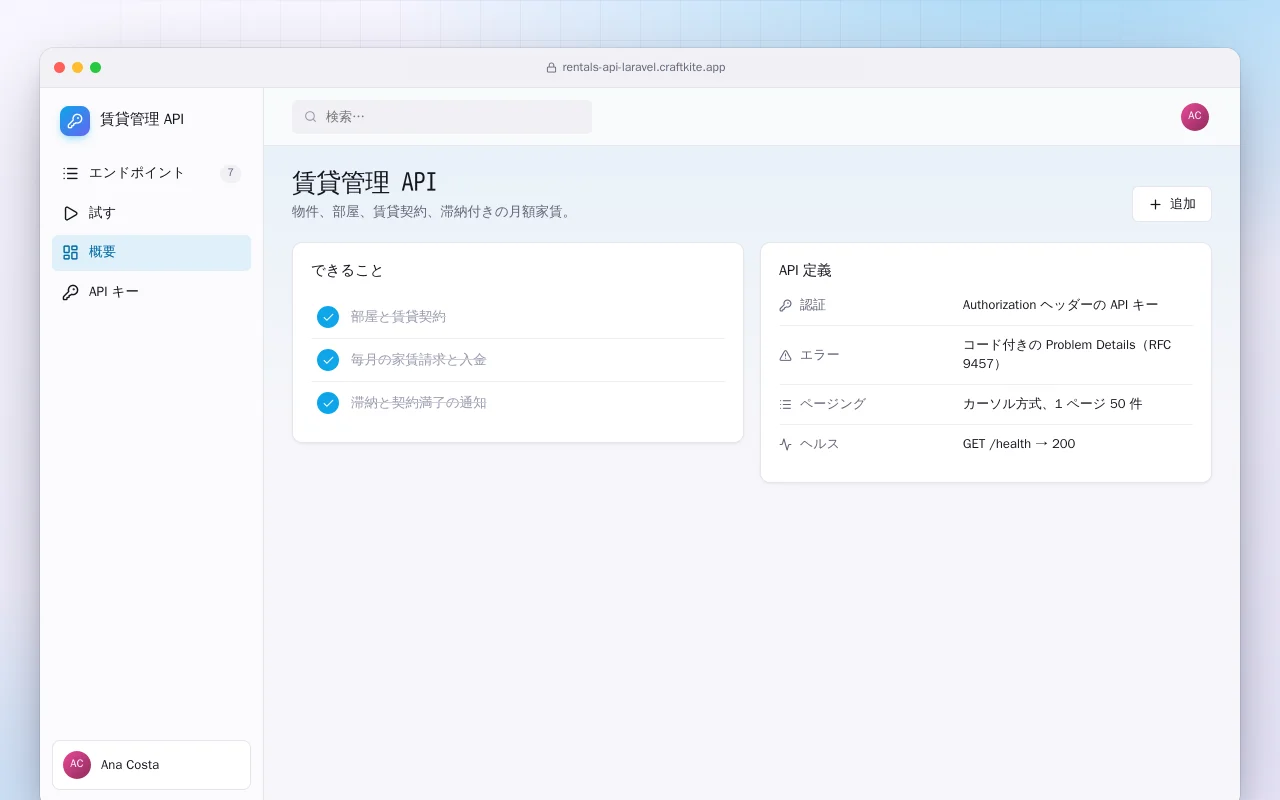Click the ヘルス pulse icon
1280x800 pixels.
click(785, 444)
